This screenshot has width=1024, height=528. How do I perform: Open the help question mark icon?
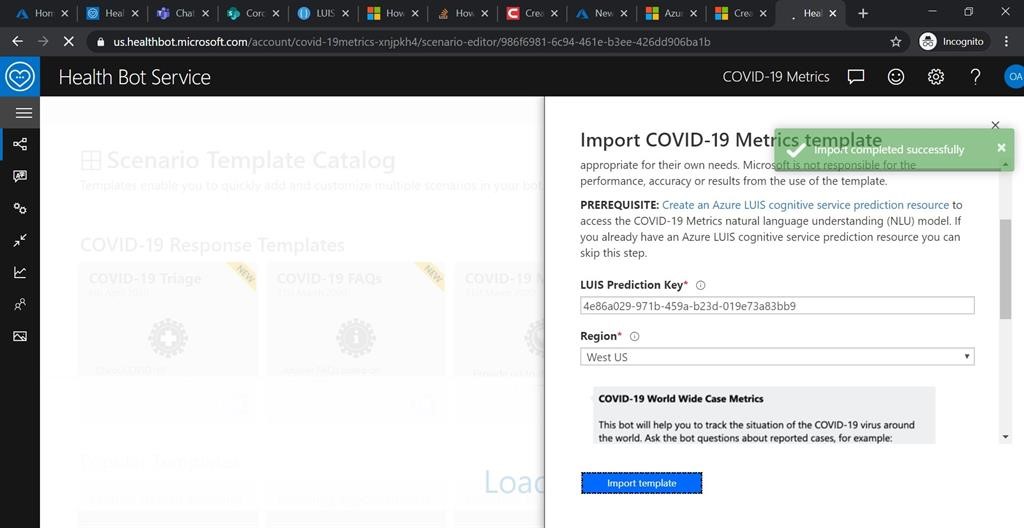click(976, 77)
